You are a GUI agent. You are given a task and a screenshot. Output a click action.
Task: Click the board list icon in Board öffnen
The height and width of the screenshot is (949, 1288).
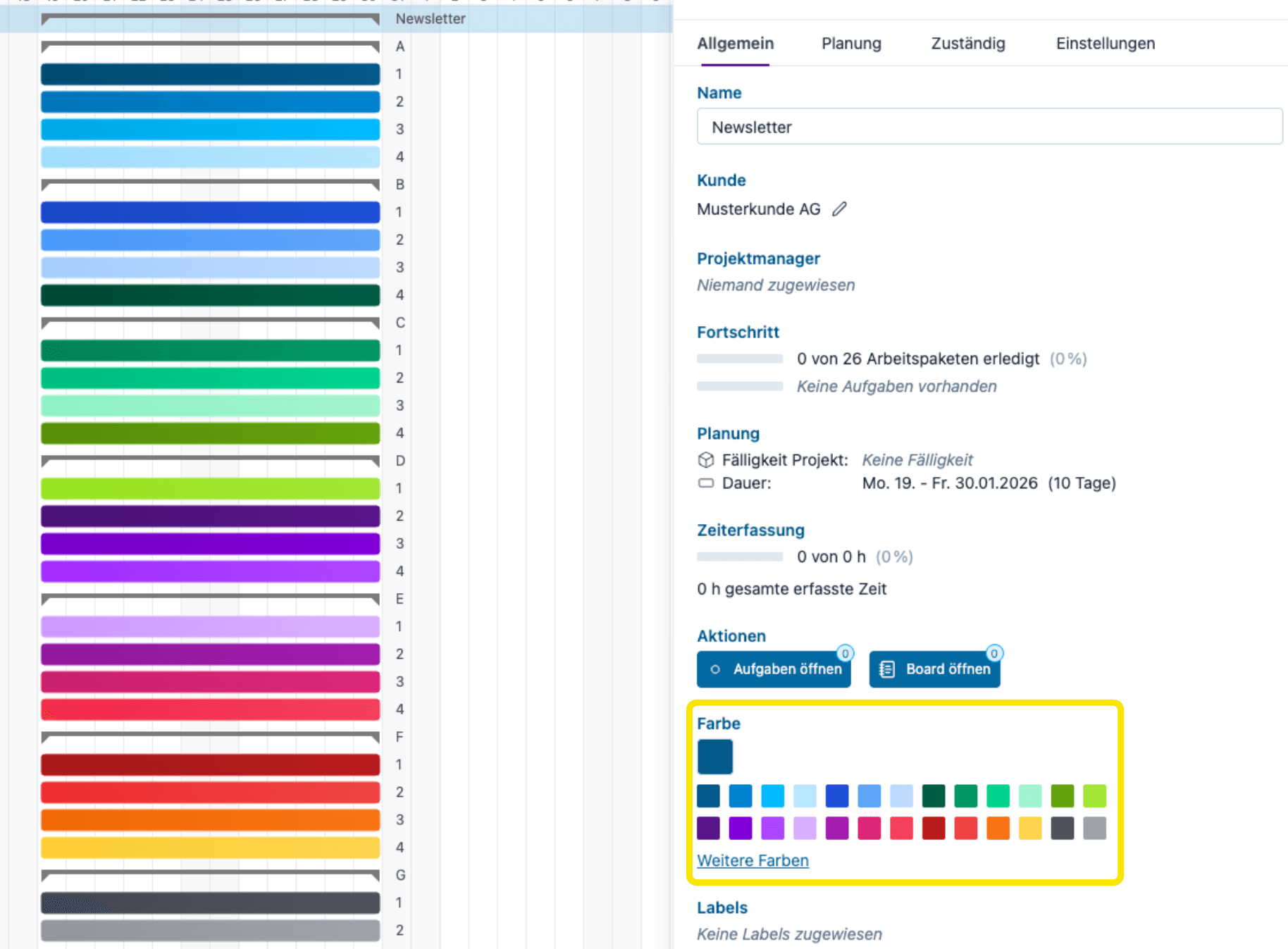click(887, 669)
